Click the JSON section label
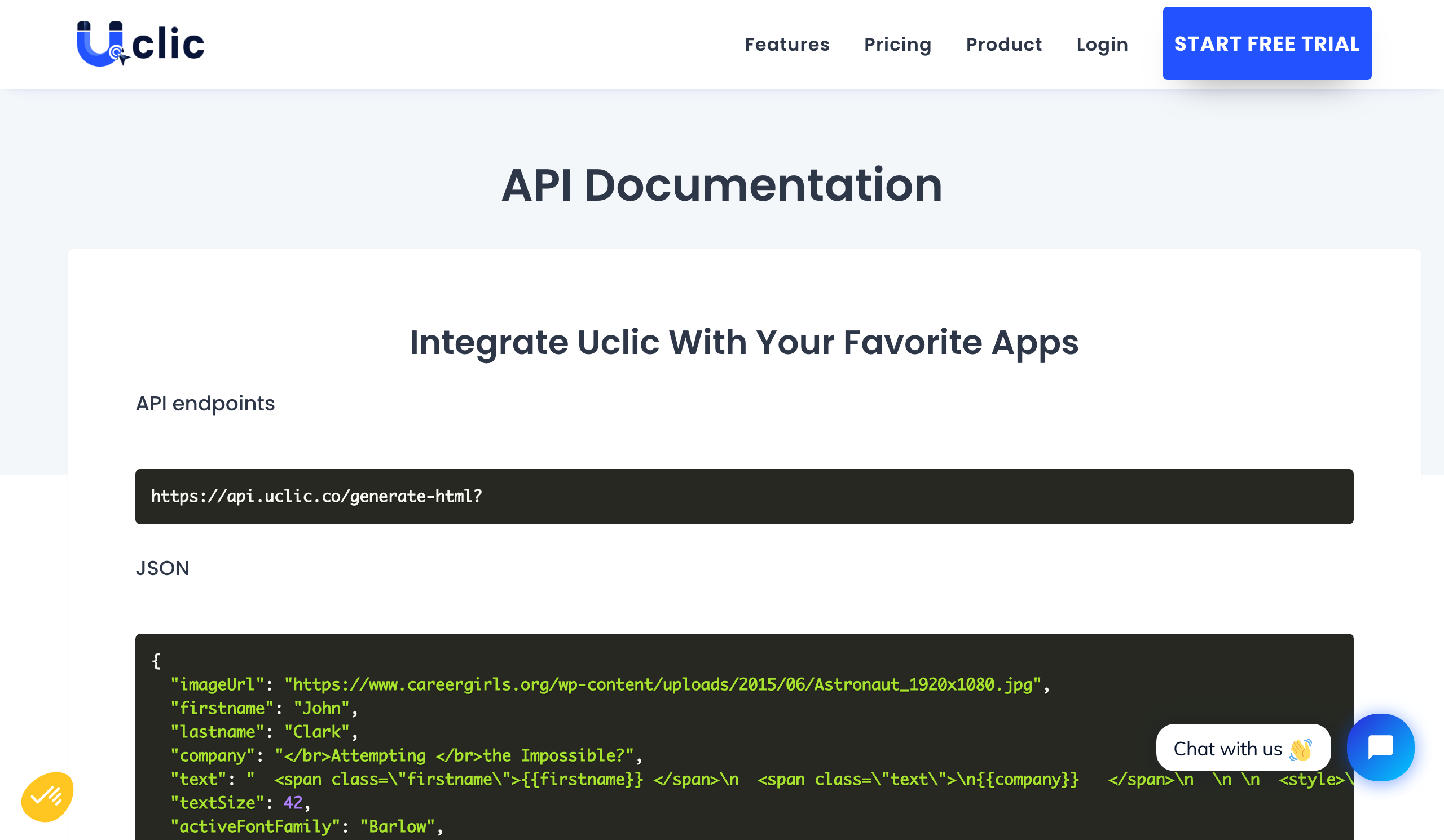Screen dimensions: 1444x840 pyautogui.click(x=162, y=569)
